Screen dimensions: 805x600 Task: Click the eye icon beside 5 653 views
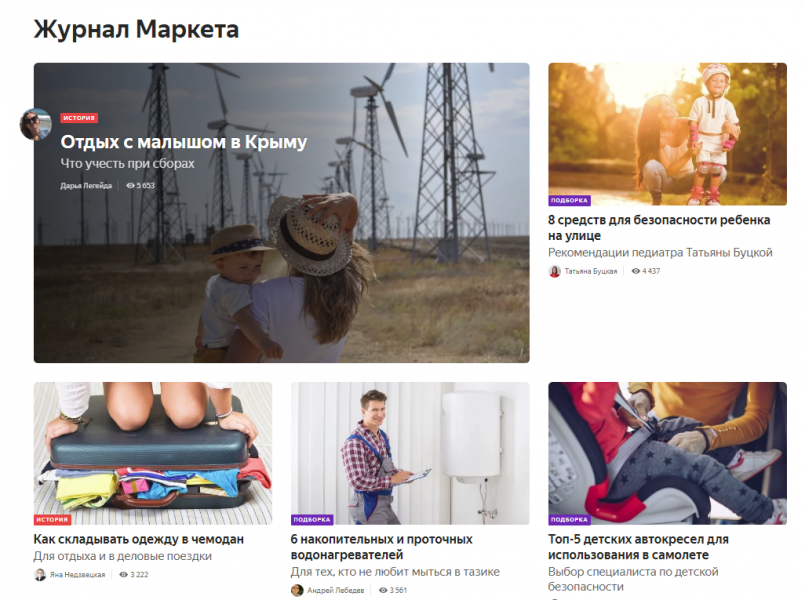pyautogui.click(x=130, y=186)
